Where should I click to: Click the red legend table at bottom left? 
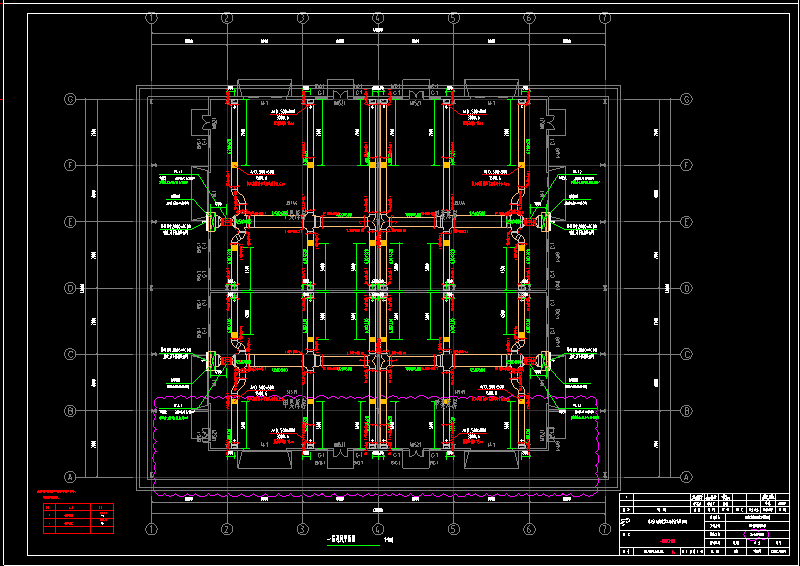point(78,517)
